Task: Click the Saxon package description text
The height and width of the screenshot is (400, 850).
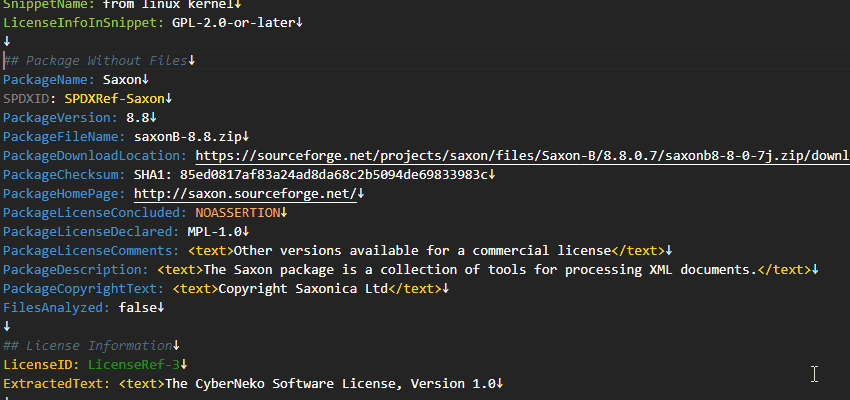Action: (478, 270)
